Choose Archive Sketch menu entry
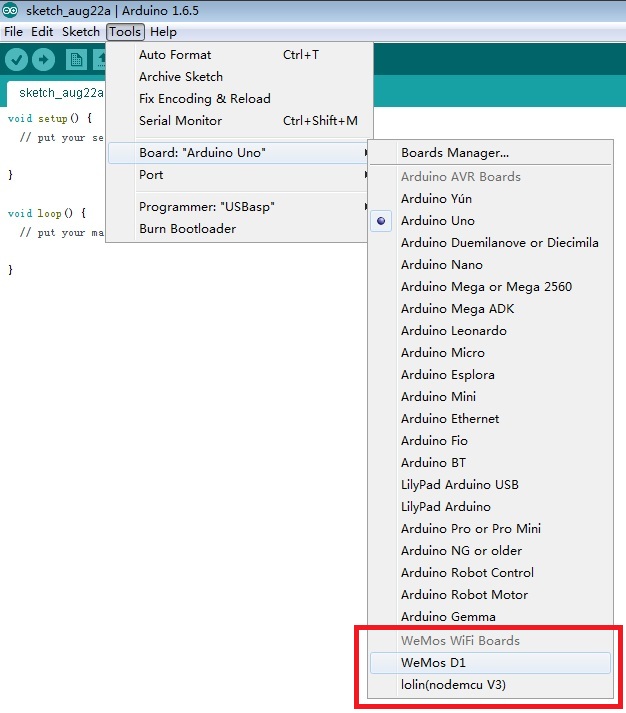626x713 pixels. pos(240,76)
